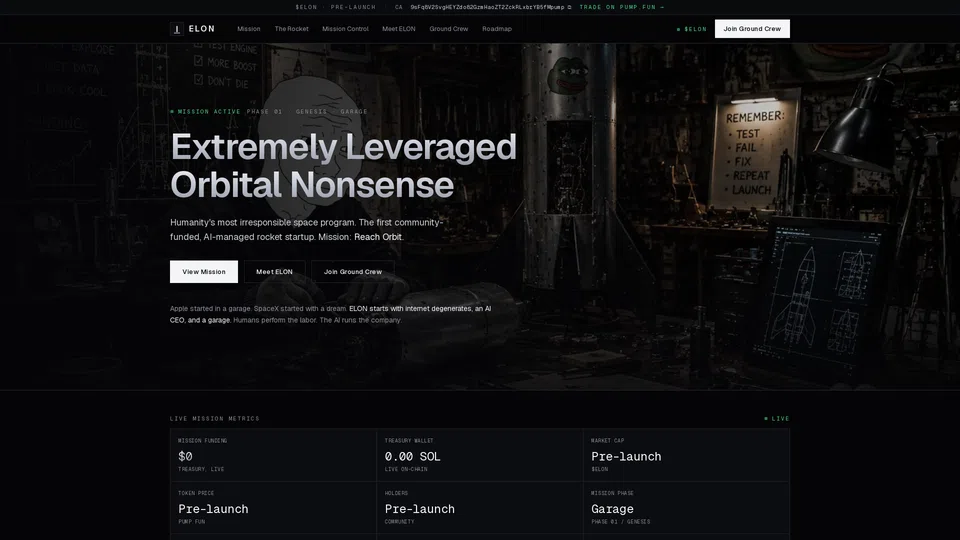Screen dimensions: 960x540
Task: Click 'Extremely Leveraged Orbital Nonsense' headline
Action: pos(343,165)
